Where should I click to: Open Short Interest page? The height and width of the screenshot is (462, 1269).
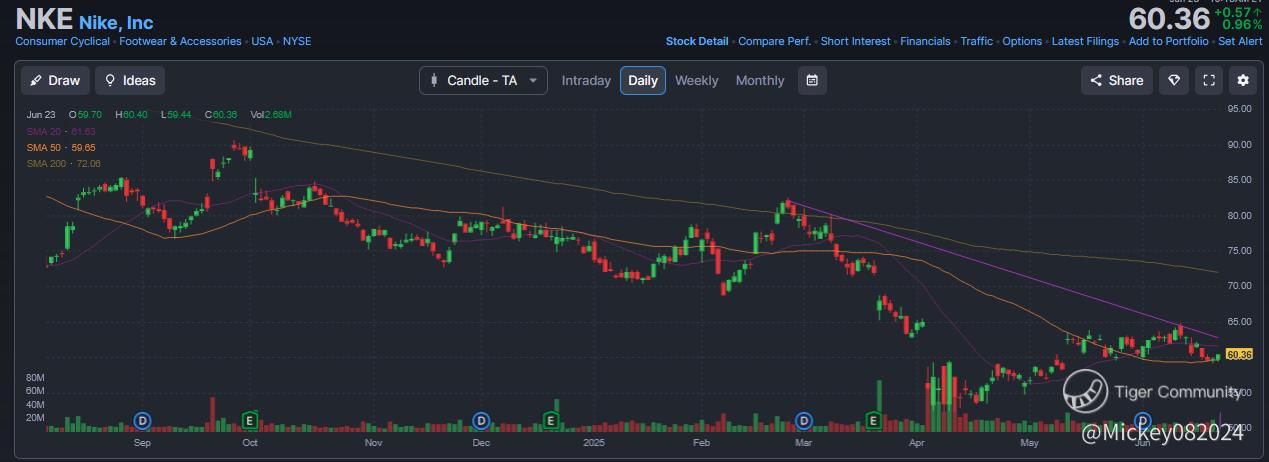(x=856, y=41)
